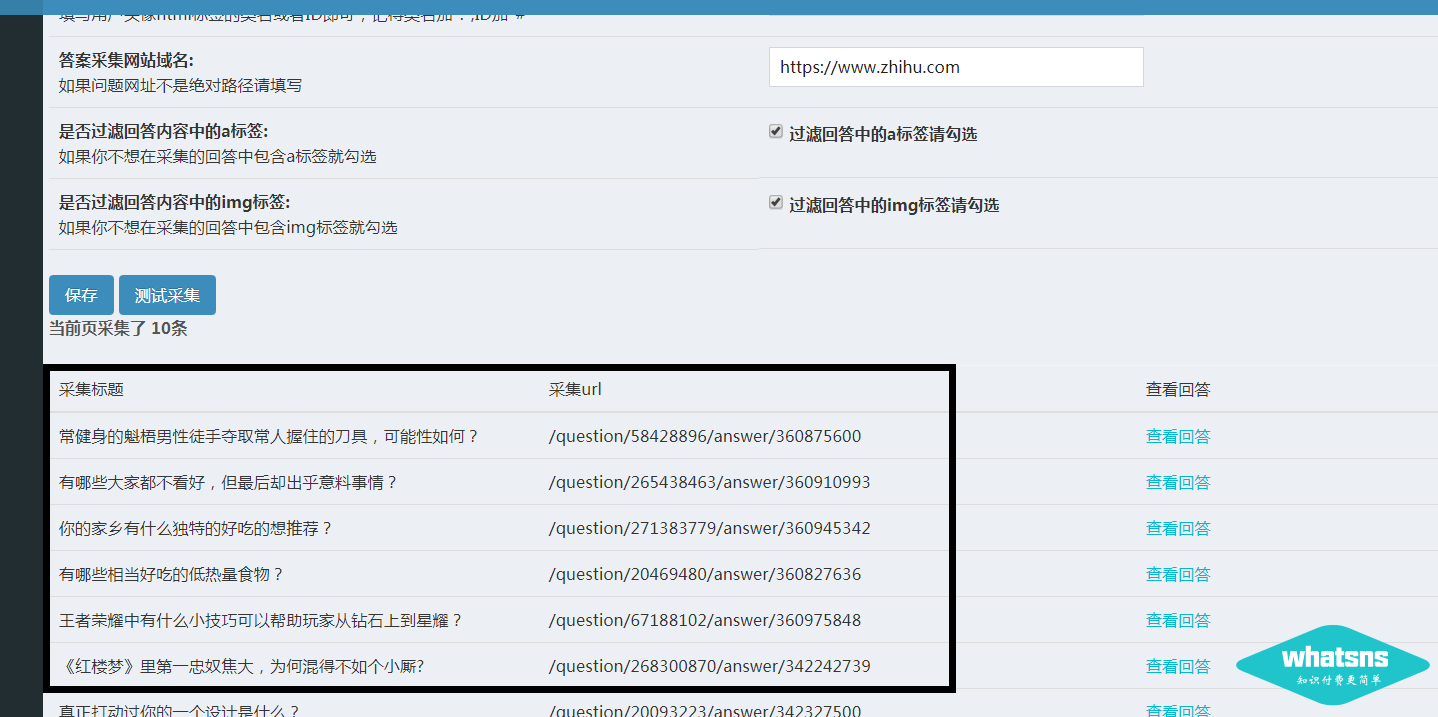
Task: Open 查看回答 for question 268300870
Action: coord(1177,666)
